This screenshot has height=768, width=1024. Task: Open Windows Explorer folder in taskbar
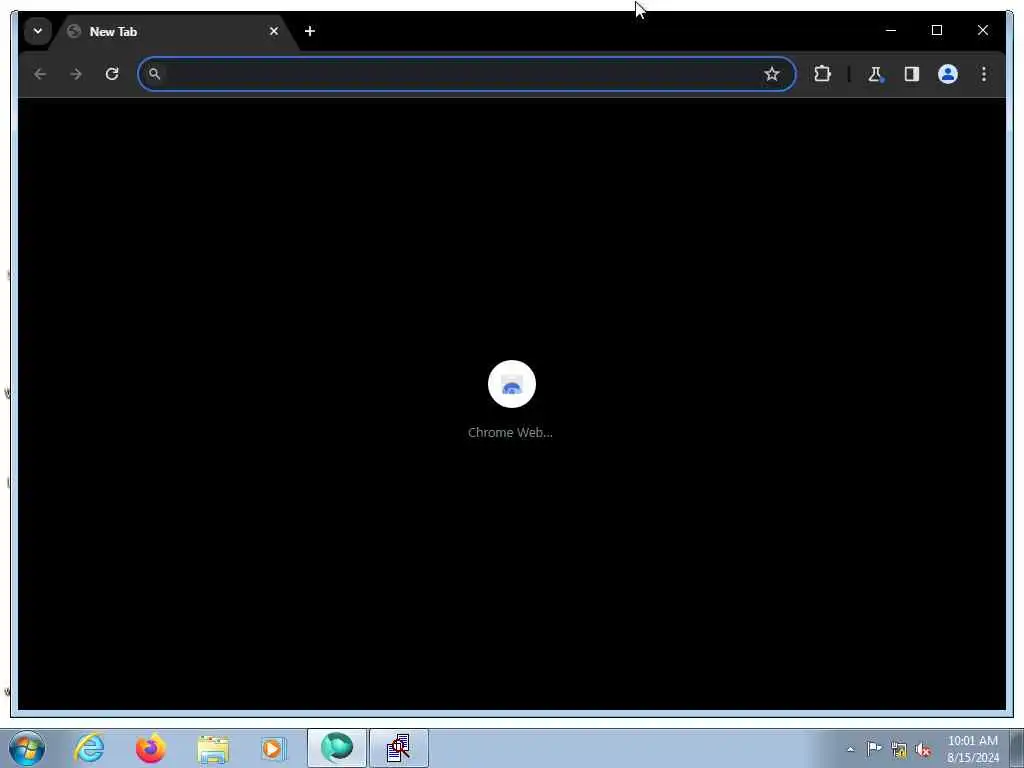(213, 748)
